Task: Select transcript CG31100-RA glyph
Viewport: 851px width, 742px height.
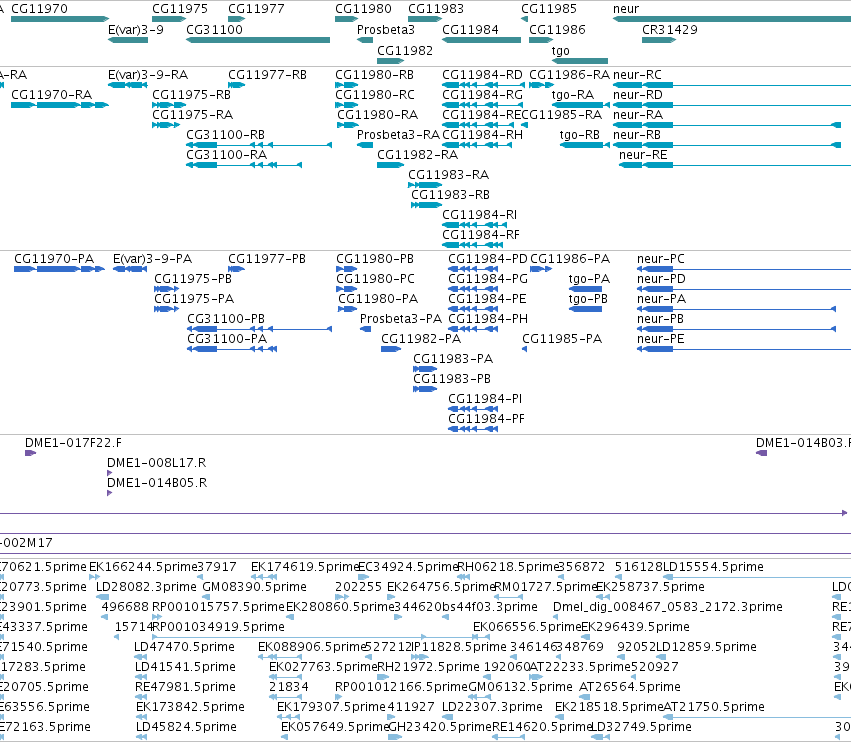Action: (244, 165)
